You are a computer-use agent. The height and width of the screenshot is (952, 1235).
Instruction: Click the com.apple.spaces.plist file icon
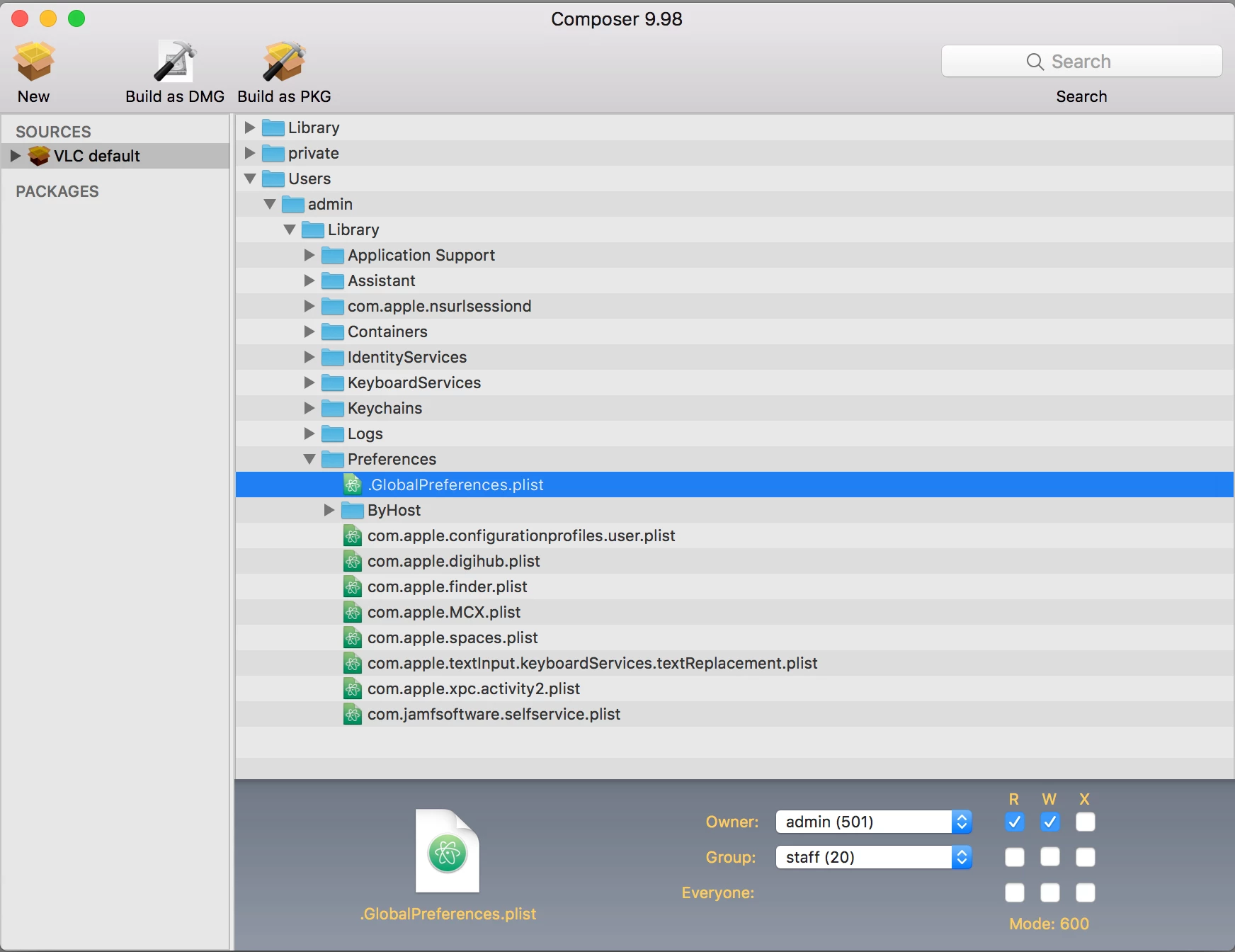(x=353, y=637)
